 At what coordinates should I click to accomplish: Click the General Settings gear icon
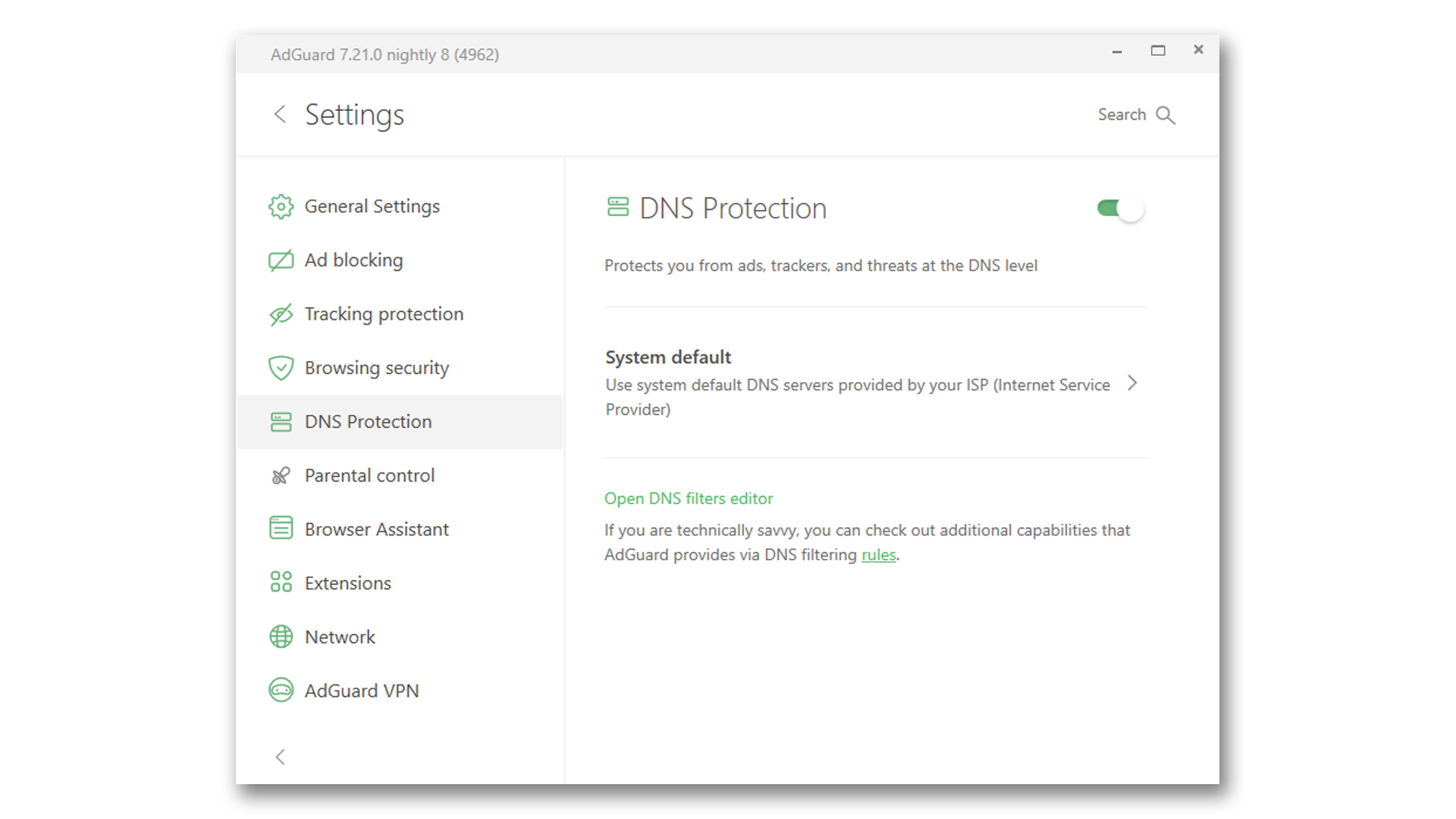pos(281,206)
